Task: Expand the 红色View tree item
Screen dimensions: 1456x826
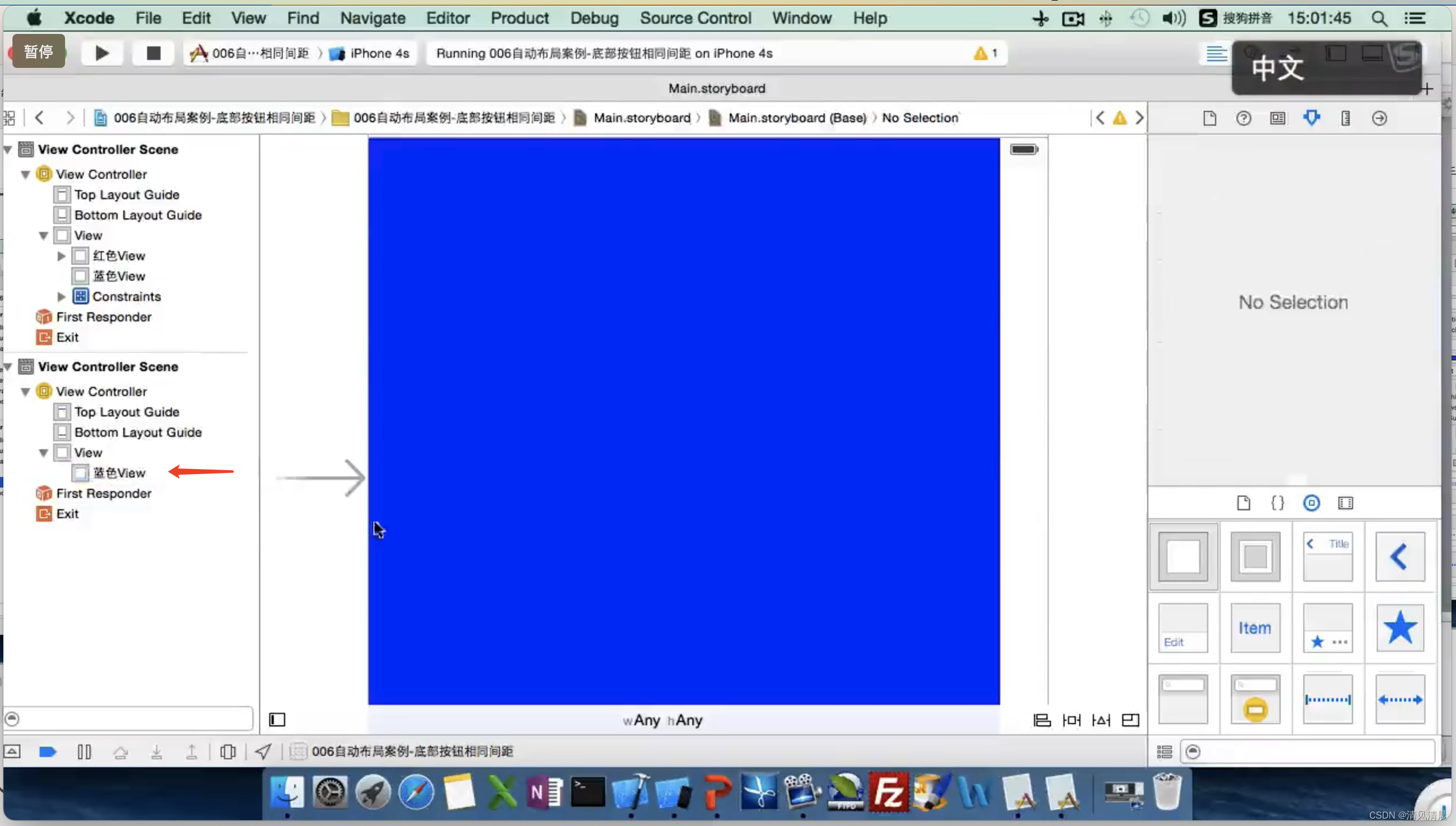Action: point(61,255)
